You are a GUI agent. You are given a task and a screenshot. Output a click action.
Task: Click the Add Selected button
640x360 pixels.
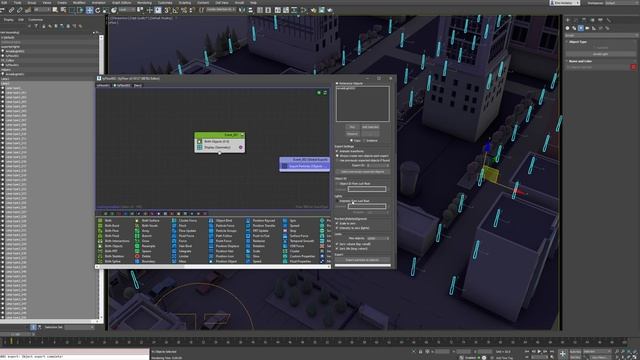coord(370,127)
